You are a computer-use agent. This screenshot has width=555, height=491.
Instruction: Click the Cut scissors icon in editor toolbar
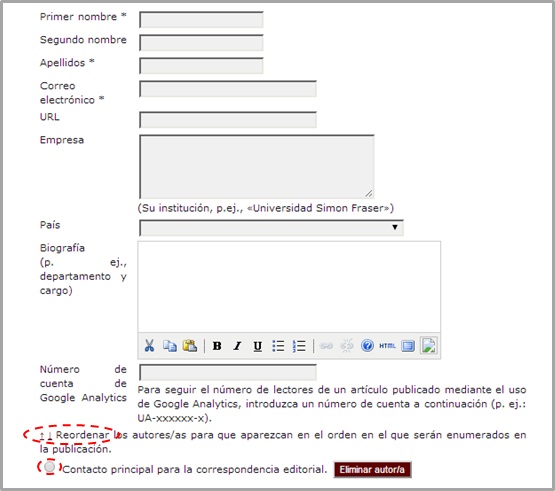149,346
